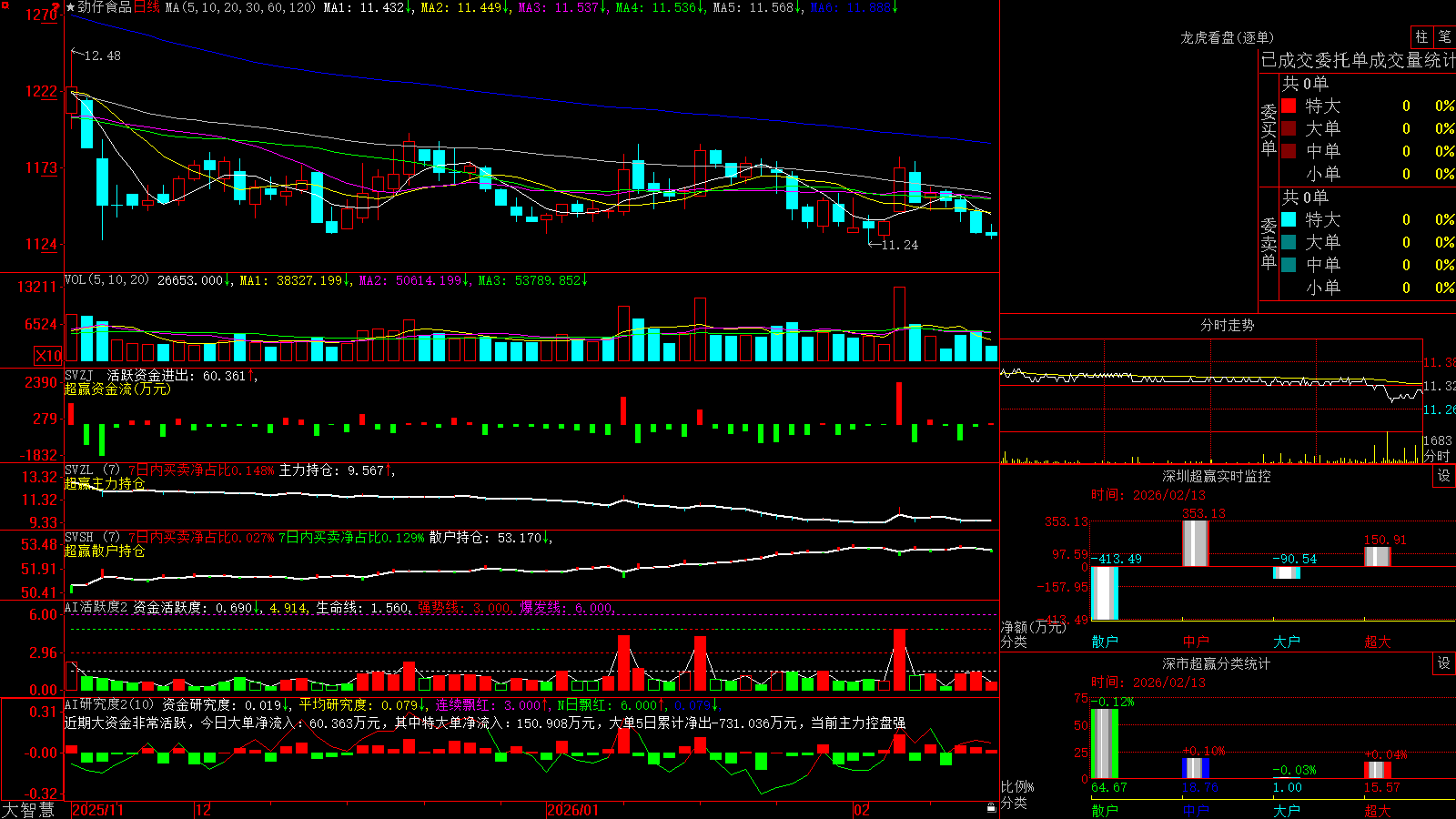The image size is (1456, 819).
Task: Click the 笔 tick-view button
Action: (1444, 37)
